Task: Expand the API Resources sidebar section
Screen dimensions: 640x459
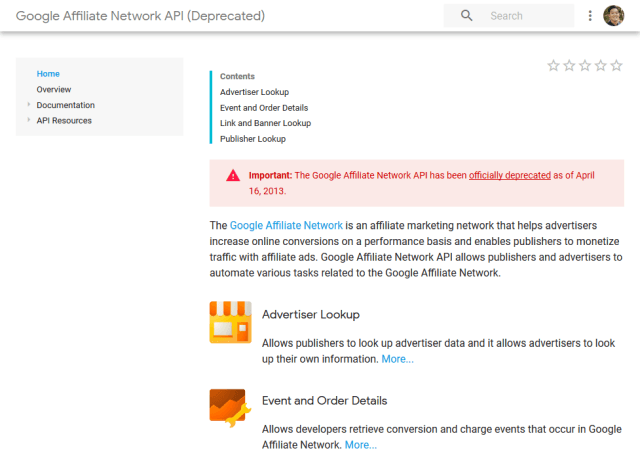Action: tap(29, 120)
